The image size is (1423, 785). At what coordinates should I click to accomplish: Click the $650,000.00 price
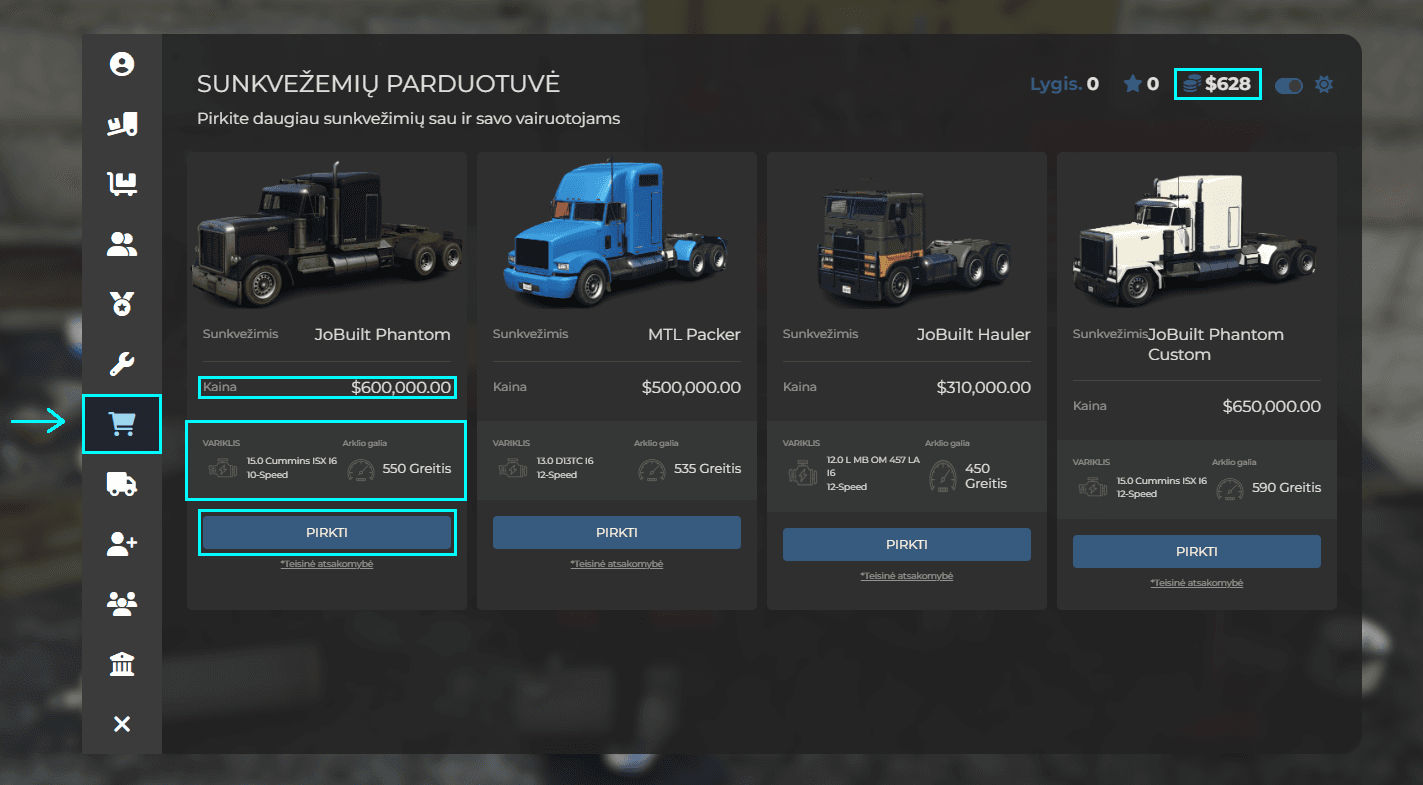[x=1271, y=407]
